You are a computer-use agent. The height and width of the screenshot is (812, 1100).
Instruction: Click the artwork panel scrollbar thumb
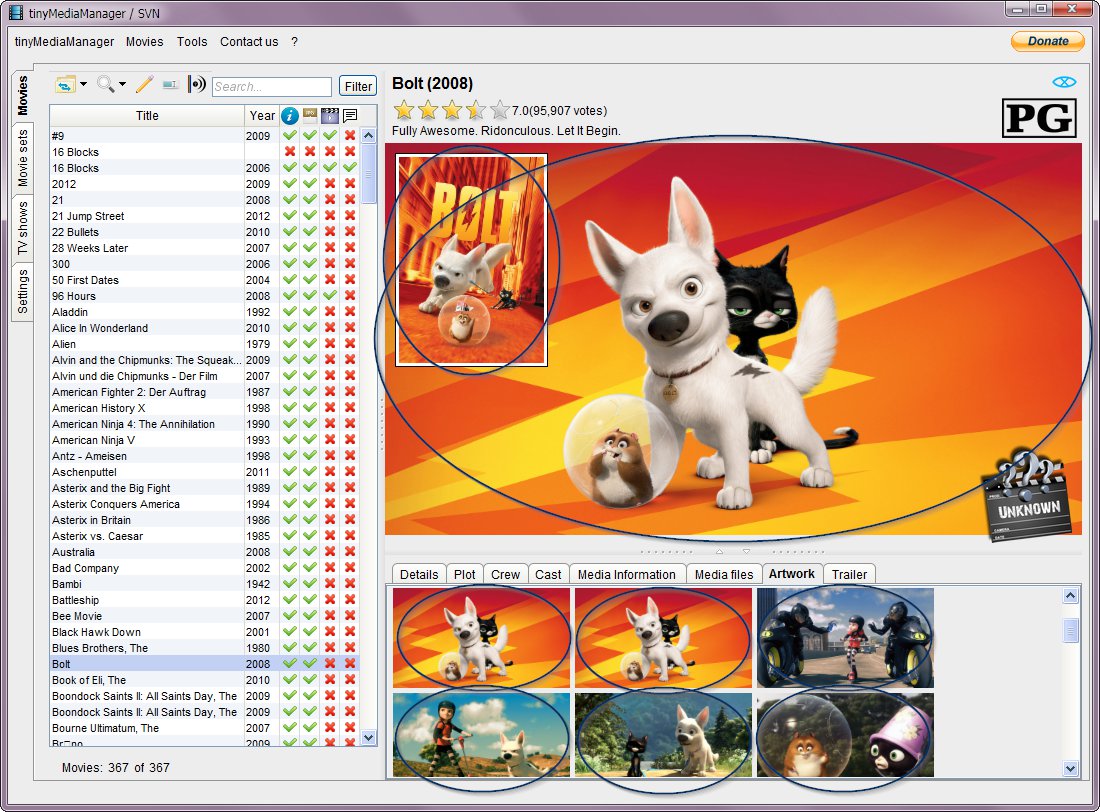[x=1071, y=630]
